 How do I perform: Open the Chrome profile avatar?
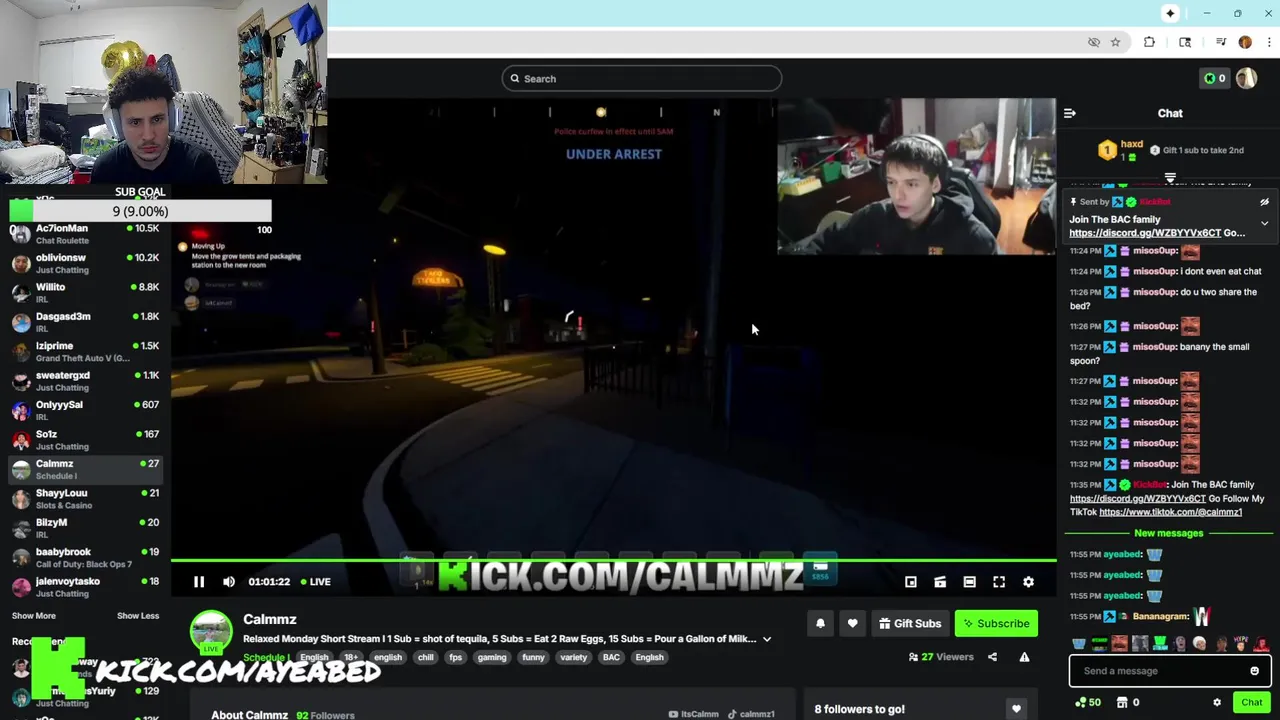point(1245,42)
